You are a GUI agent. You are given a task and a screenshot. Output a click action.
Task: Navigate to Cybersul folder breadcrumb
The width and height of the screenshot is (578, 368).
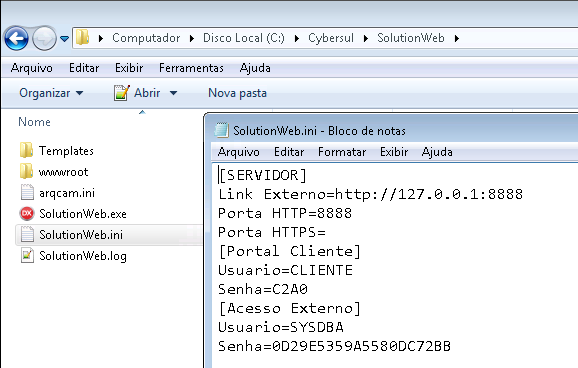pos(331,38)
